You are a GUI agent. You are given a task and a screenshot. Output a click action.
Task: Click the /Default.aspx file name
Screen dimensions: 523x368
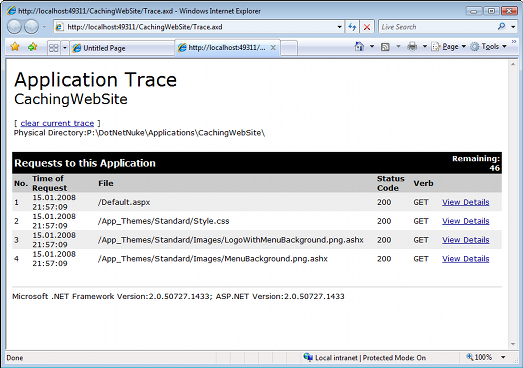pyautogui.click(x=124, y=202)
